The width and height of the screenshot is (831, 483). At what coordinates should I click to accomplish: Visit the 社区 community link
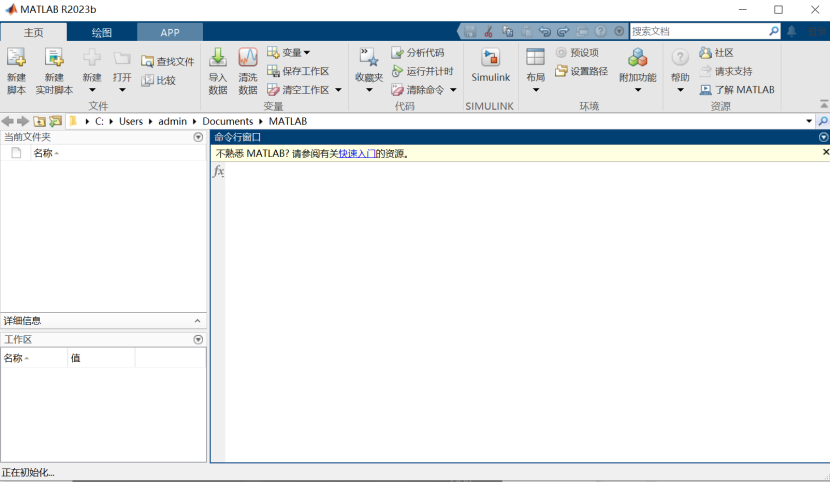tap(717, 52)
